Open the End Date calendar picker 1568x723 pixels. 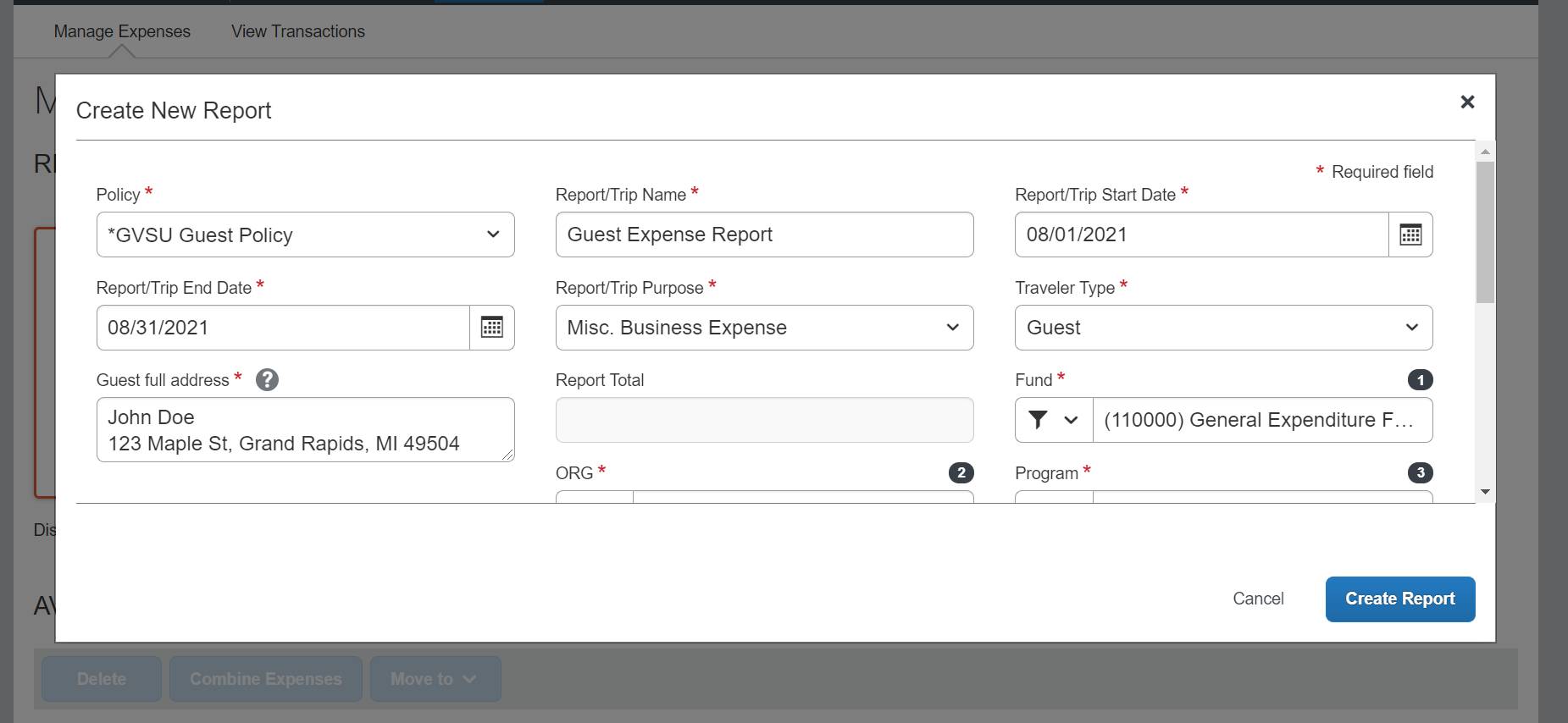point(491,328)
